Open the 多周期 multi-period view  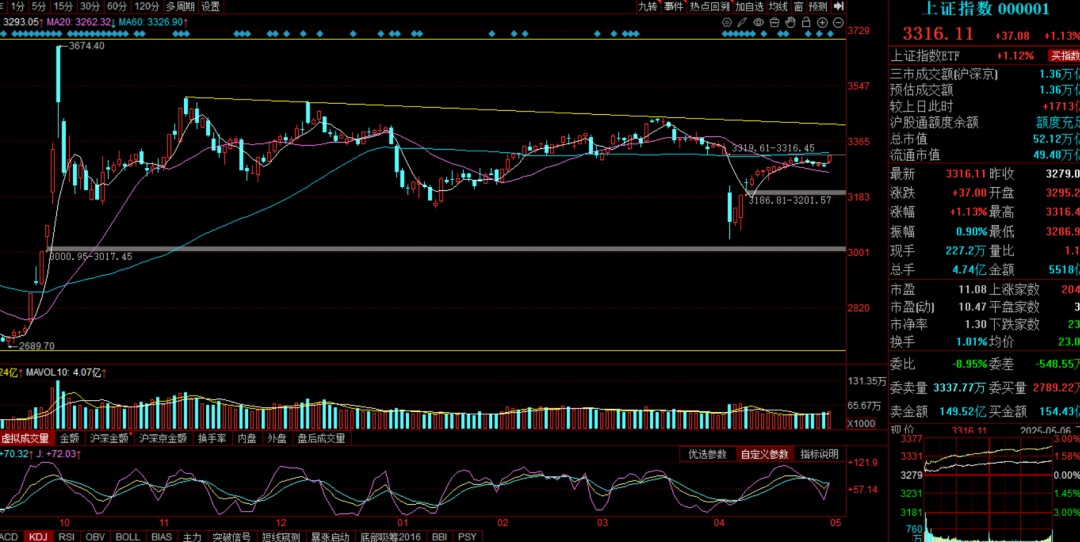coord(180,6)
